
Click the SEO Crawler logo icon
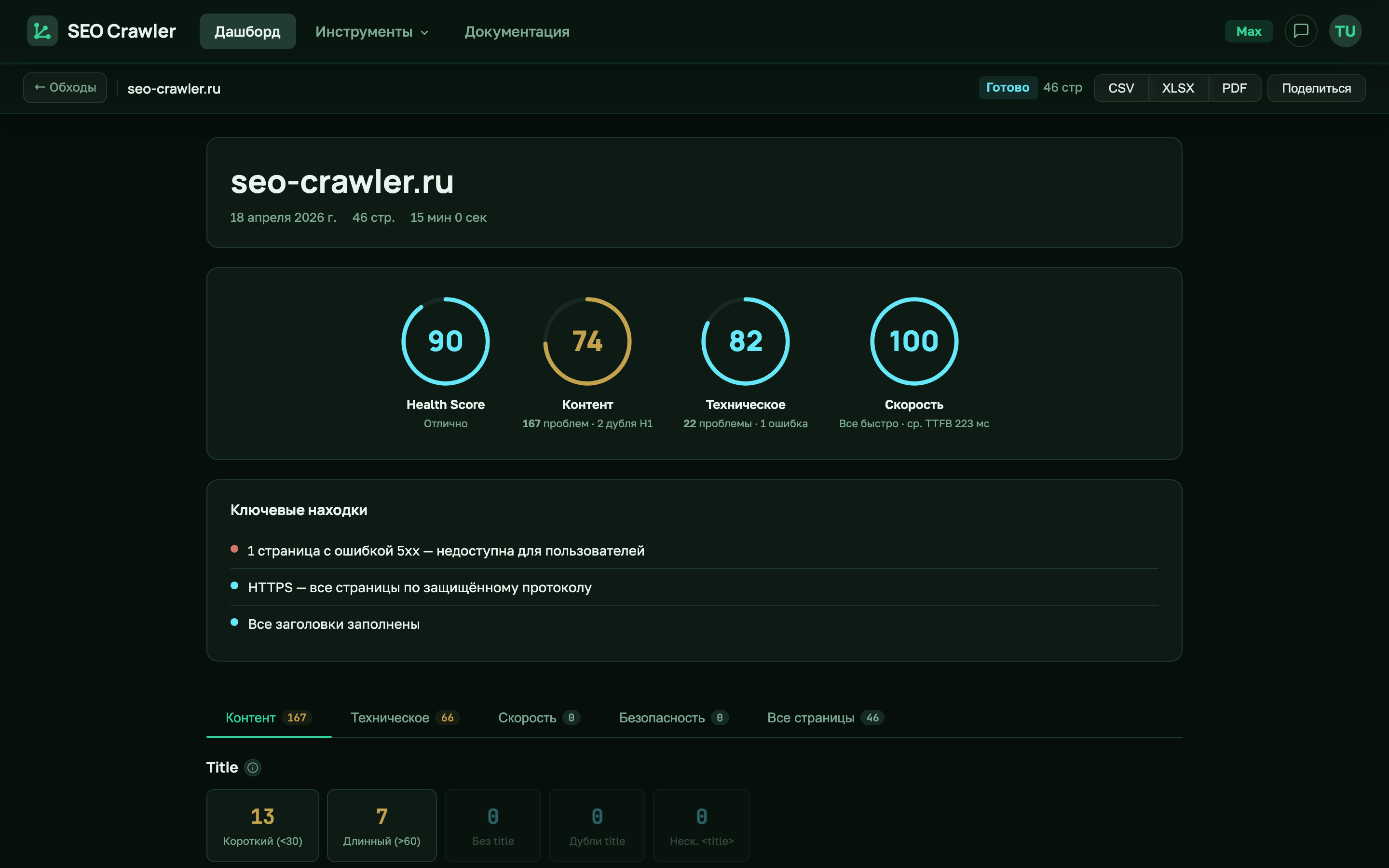pos(42,31)
